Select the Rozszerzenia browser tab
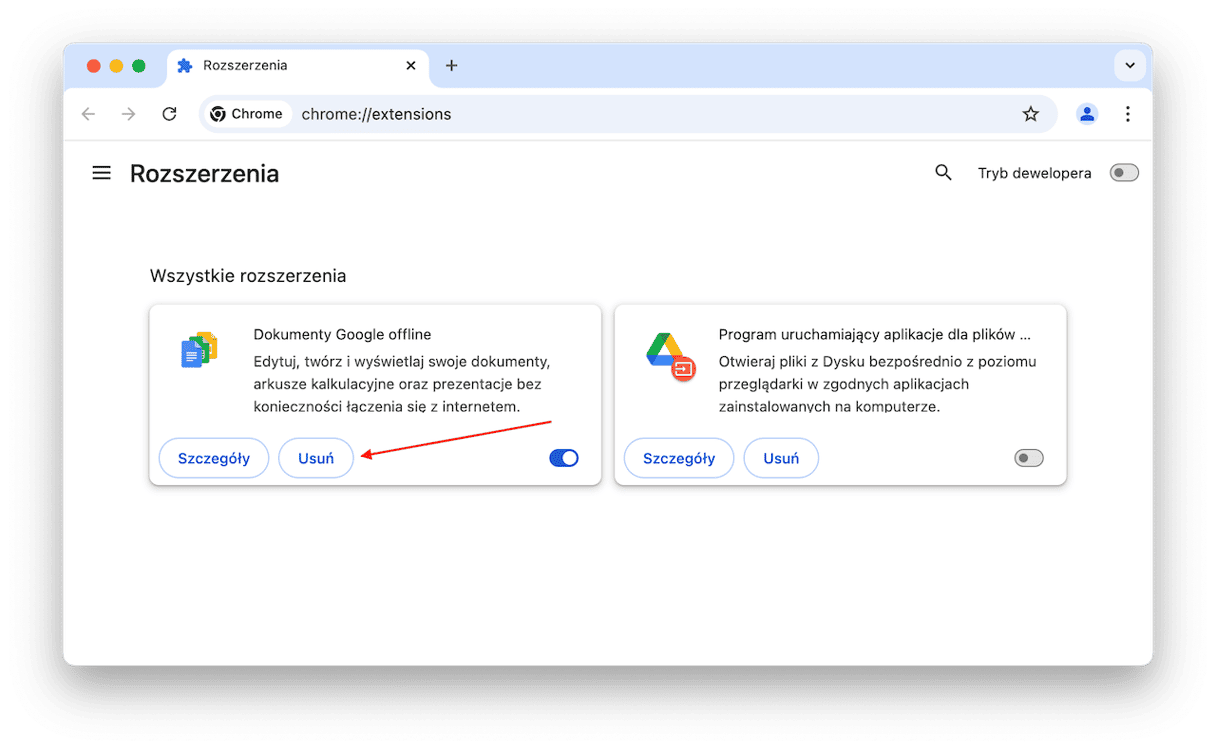The width and height of the screenshot is (1216, 749). tap(298, 65)
